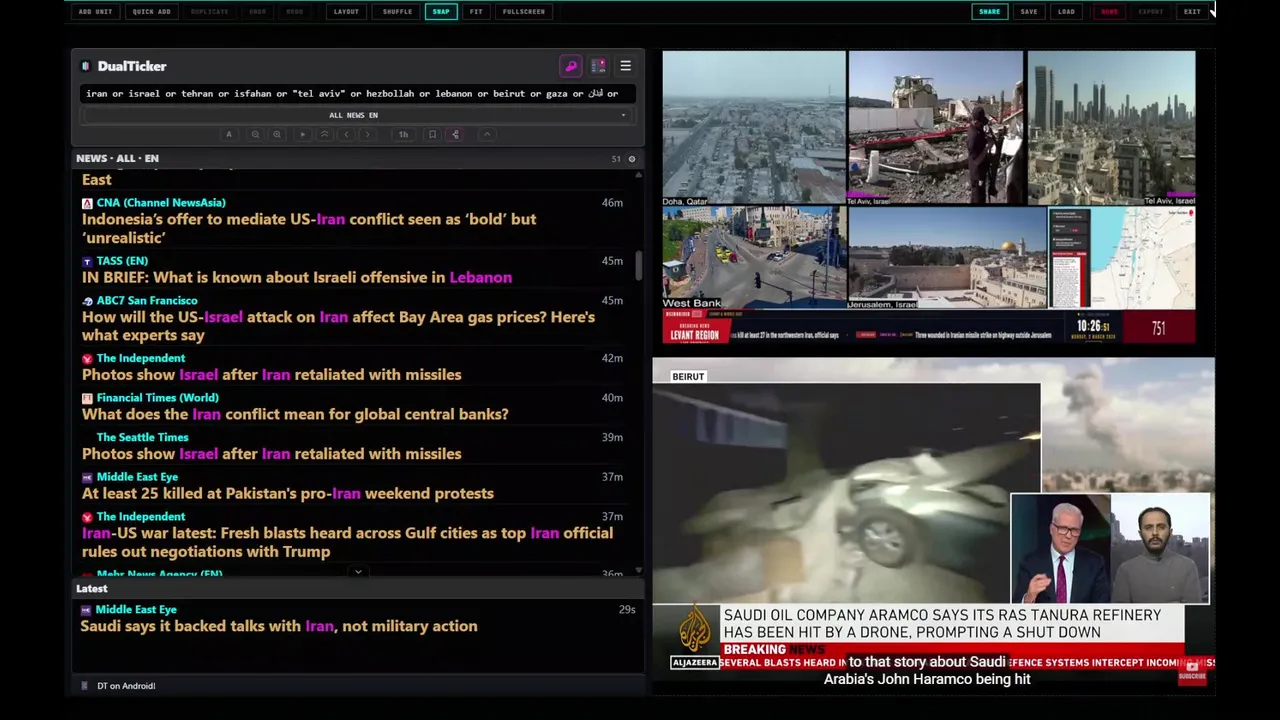Select the West Bank street webcam thumbnail
Screen dimensions: 1280x720
[753, 258]
